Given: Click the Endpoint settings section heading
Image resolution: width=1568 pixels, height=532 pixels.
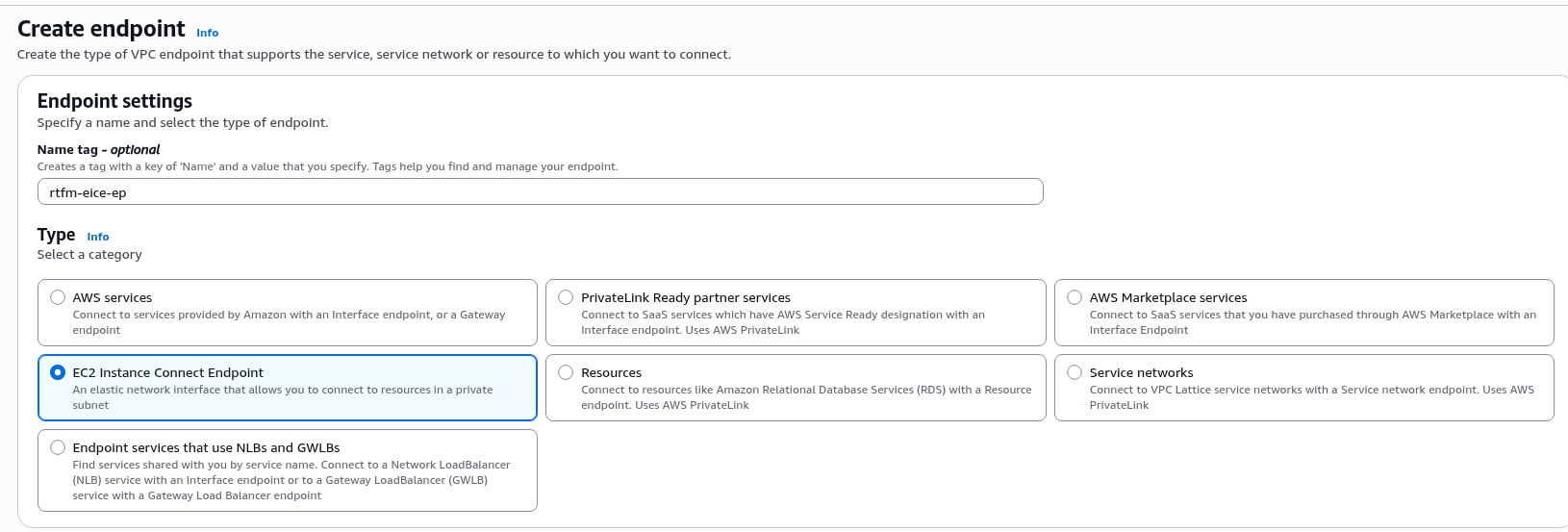Looking at the screenshot, I should (x=114, y=101).
